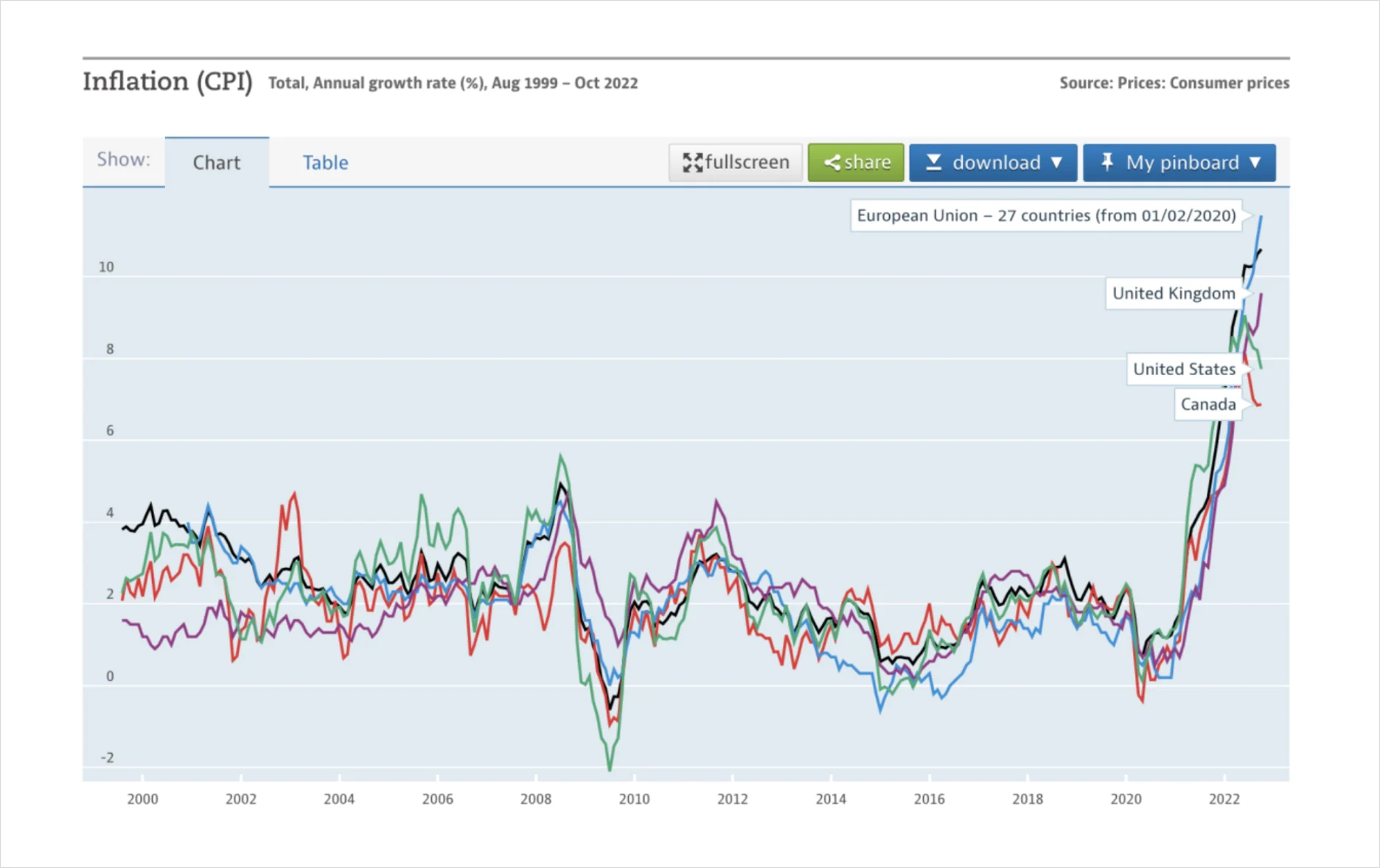Click the 2016 x-axis year marker

(x=929, y=799)
